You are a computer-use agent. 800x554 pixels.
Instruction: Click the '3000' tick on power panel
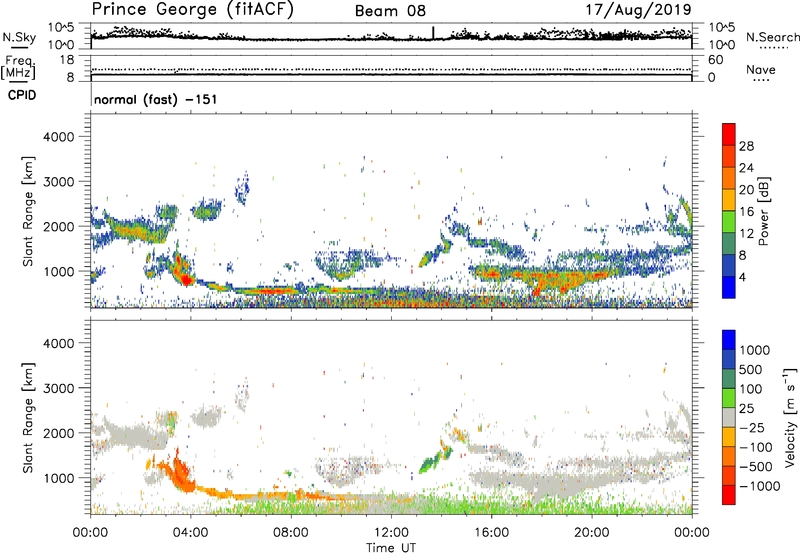(x=58, y=182)
